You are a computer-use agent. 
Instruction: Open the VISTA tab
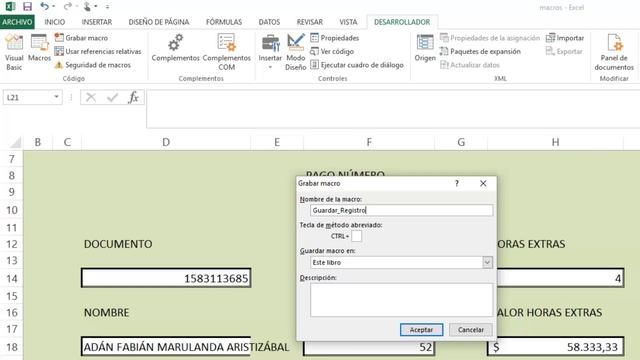click(x=348, y=22)
